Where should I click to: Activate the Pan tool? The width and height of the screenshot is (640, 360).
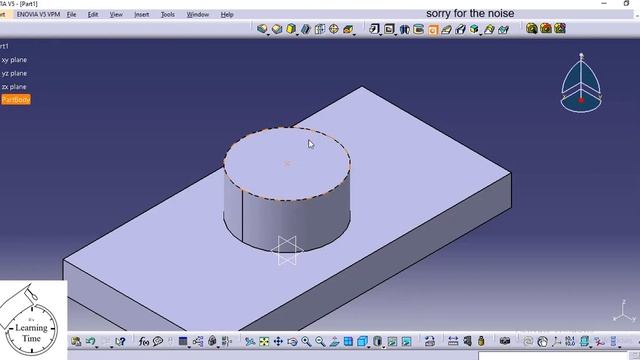coord(278,341)
